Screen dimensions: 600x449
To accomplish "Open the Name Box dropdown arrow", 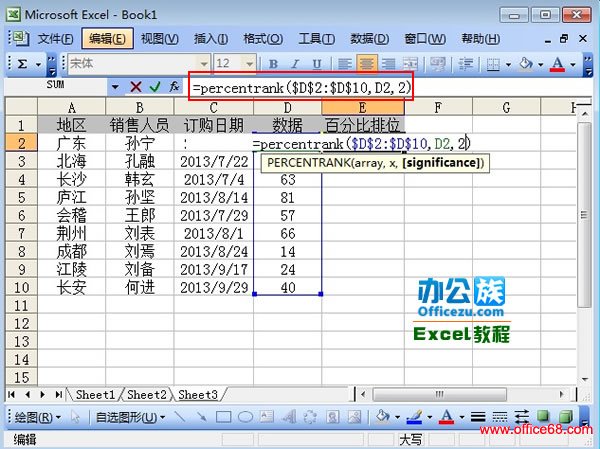I will (115, 87).
